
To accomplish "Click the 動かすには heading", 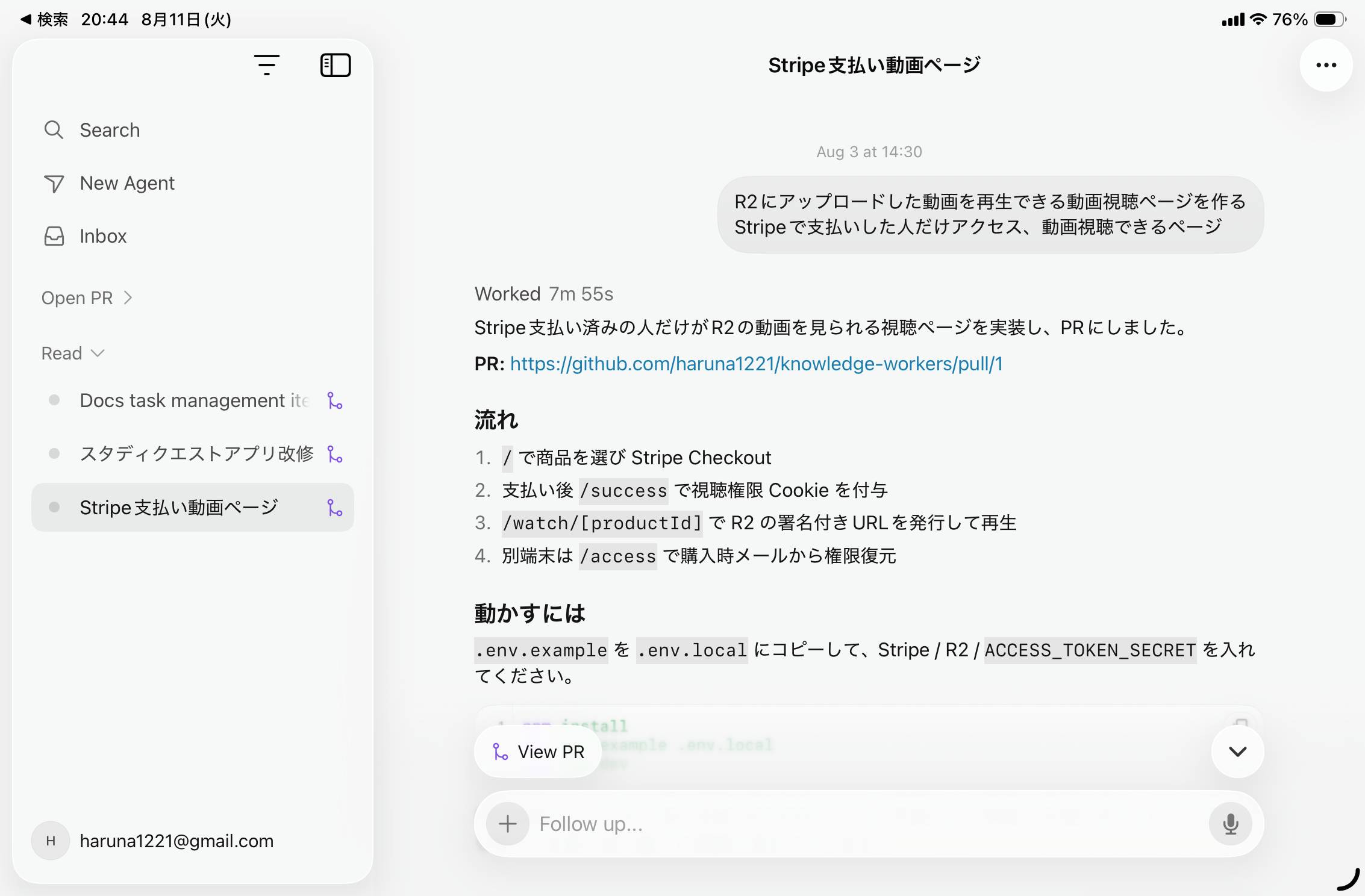I will 529,614.
